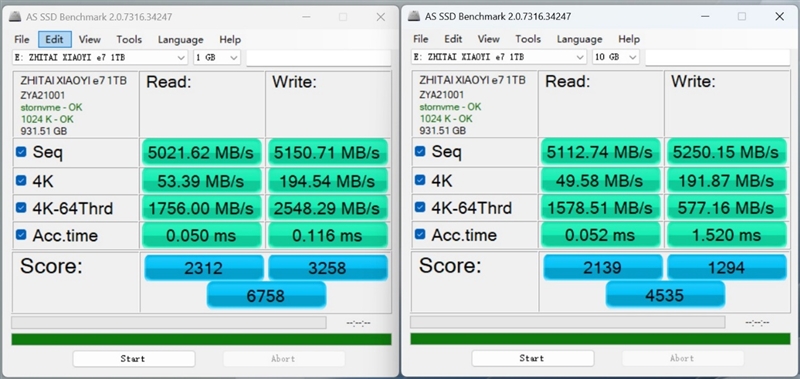The image size is (800, 379).
Task: Open Help menu in right window
Action: coord(629,39)
